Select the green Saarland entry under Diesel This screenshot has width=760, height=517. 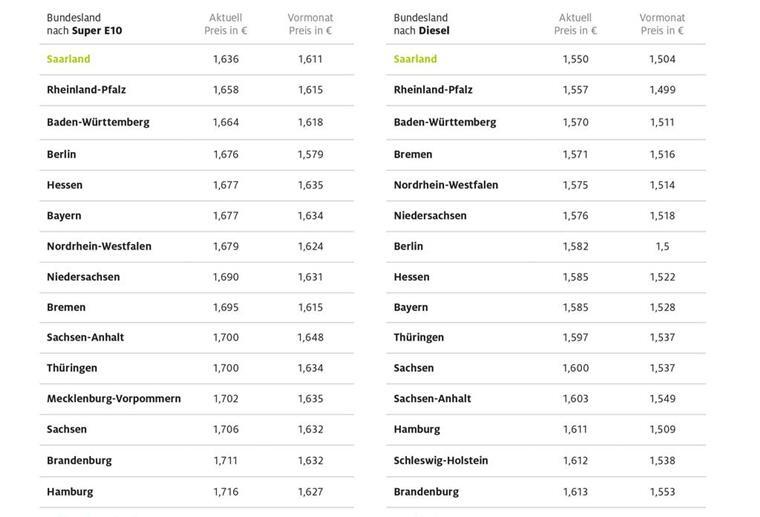415,59
